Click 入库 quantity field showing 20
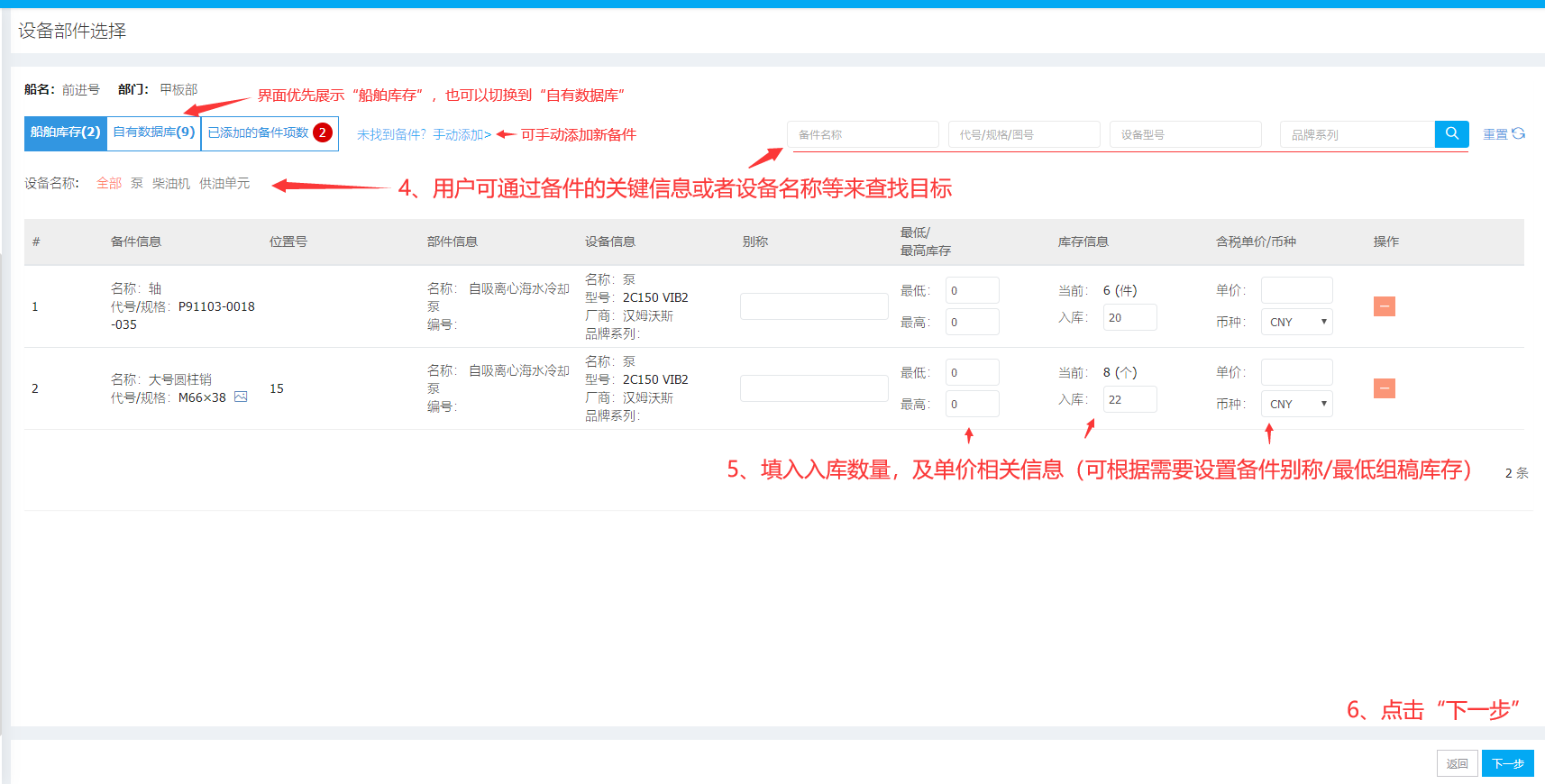The height and width of the screenshot is (784, 1545). (1129, 317)
